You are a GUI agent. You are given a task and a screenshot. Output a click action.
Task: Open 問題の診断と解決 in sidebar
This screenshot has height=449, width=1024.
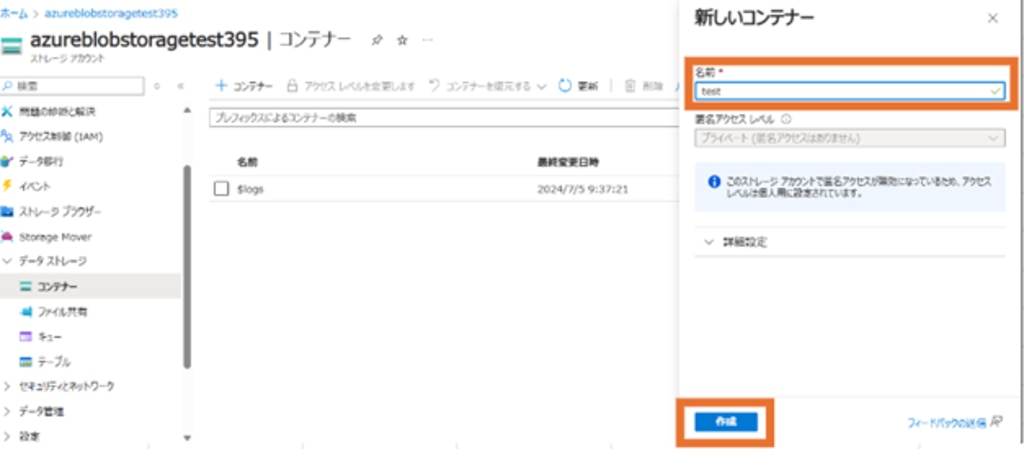tap(57, 112)
